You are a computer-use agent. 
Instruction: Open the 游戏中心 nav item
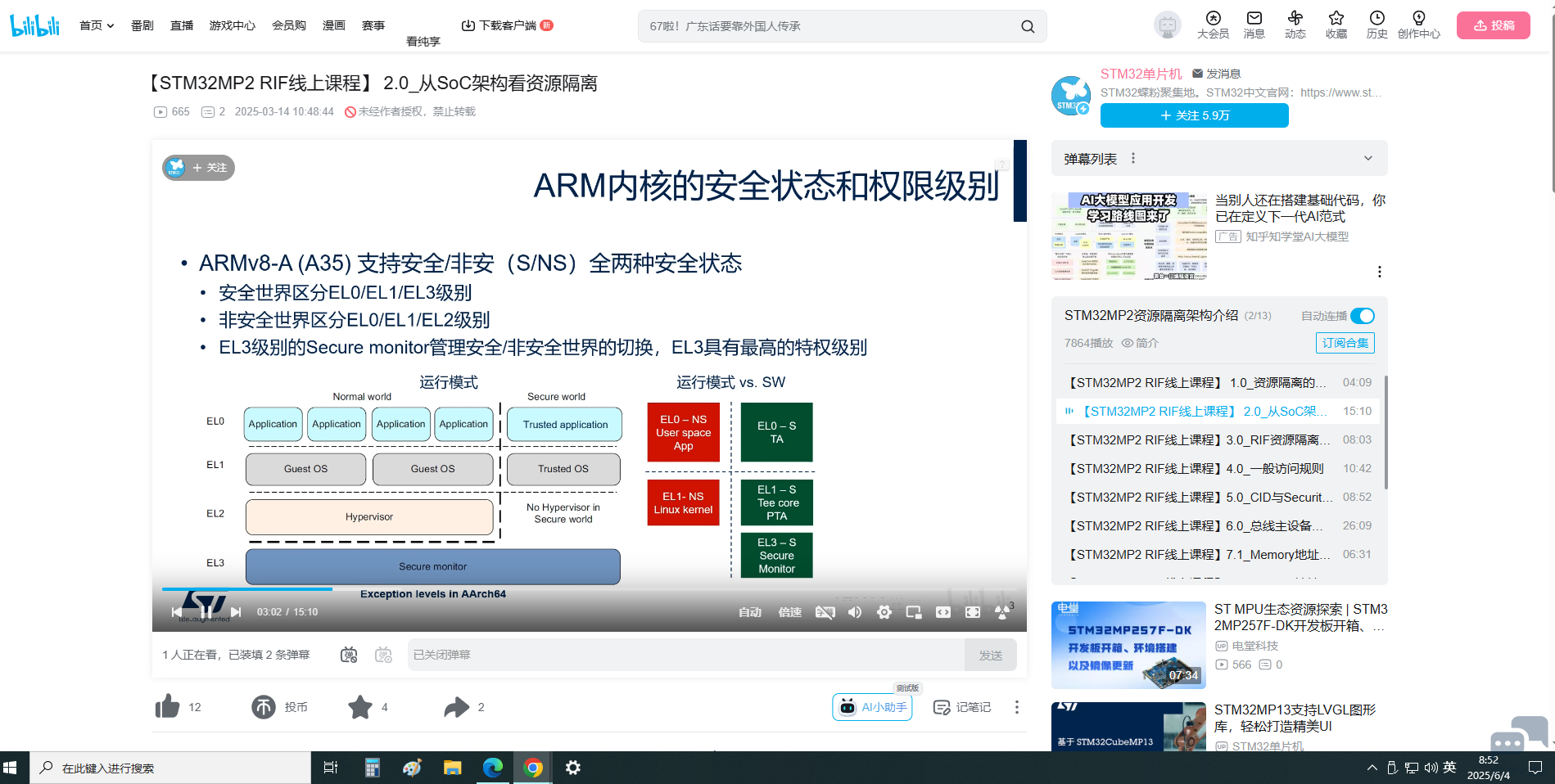[233, 25]
